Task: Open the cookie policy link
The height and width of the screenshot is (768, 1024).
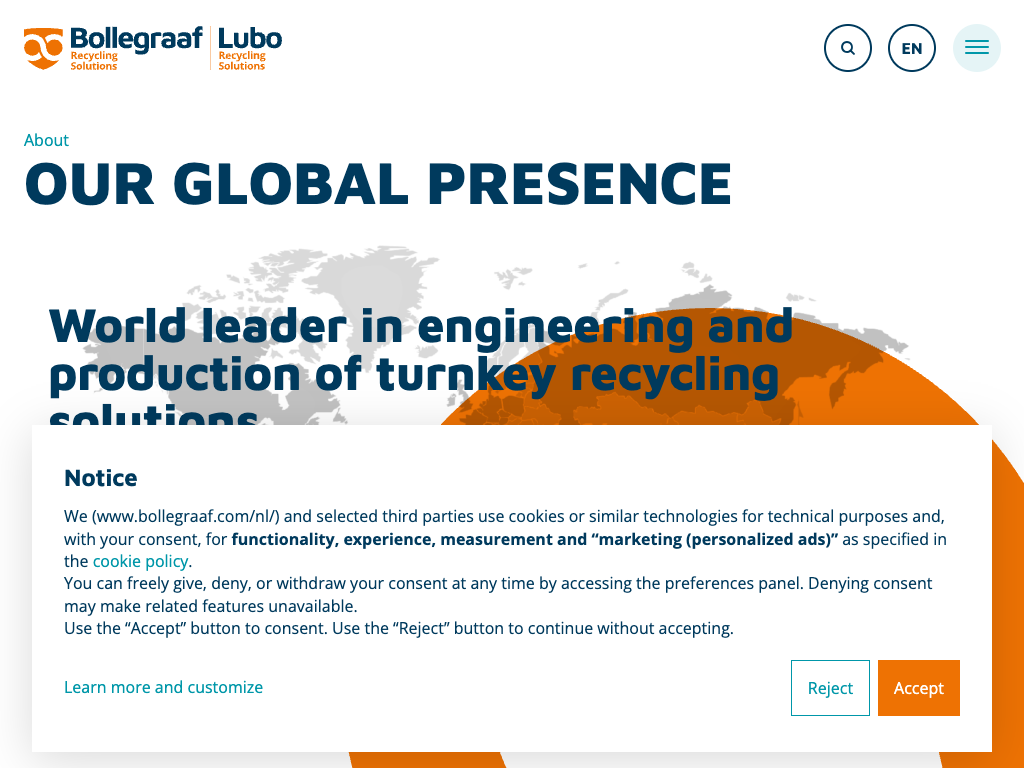Action: point(140,561)
